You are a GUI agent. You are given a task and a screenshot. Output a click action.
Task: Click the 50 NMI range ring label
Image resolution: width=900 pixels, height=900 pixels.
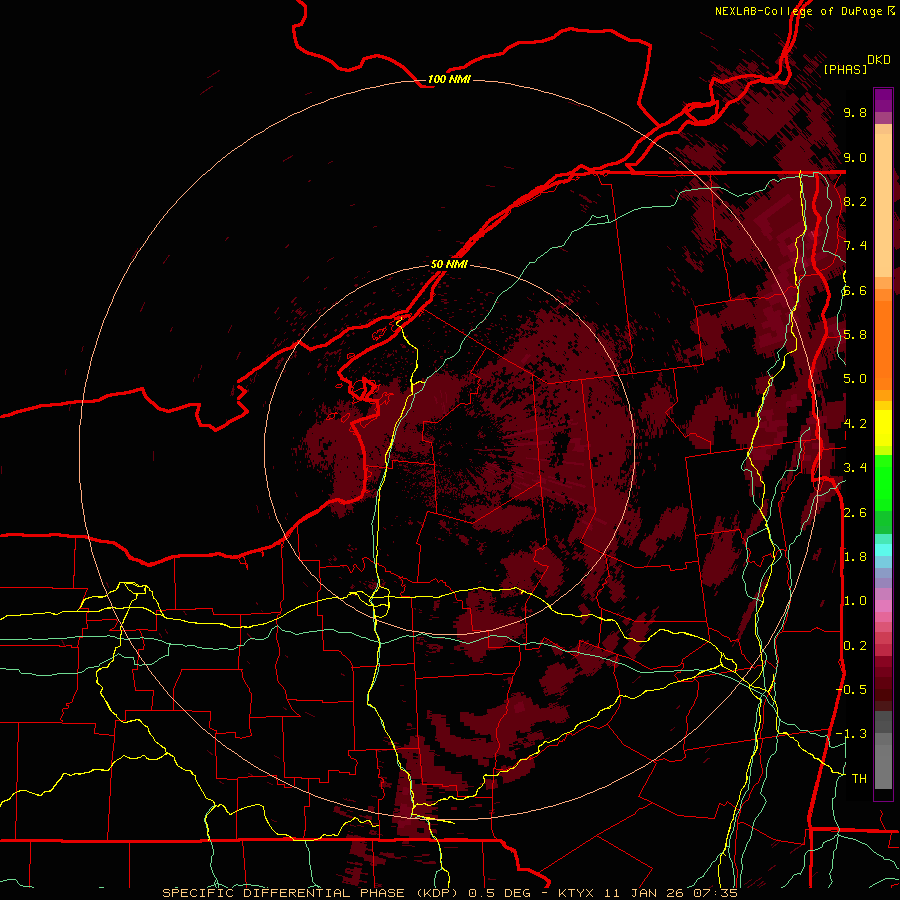coord(449,264)
